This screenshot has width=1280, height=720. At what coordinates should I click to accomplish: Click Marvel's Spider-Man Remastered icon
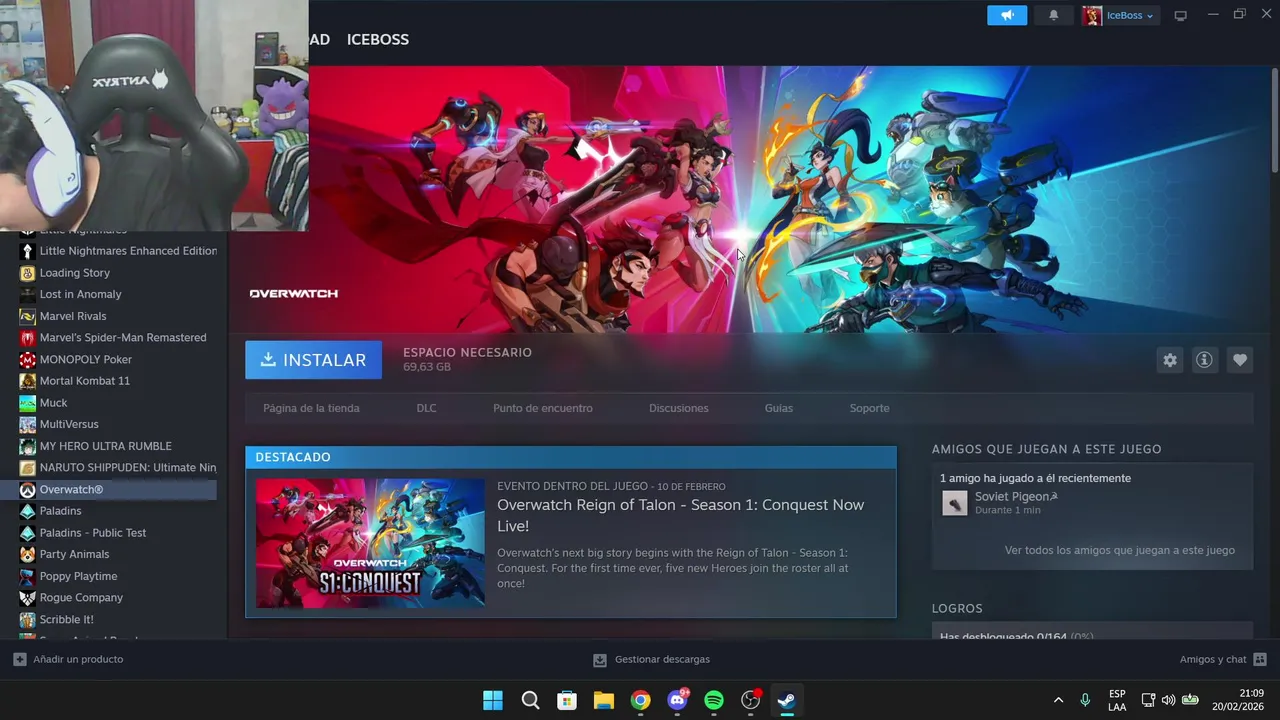pyautogui.click(x=28, y=338)
